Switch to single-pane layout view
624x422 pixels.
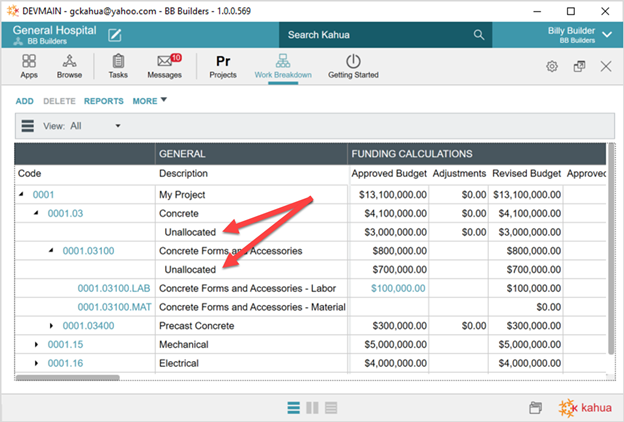294,407
